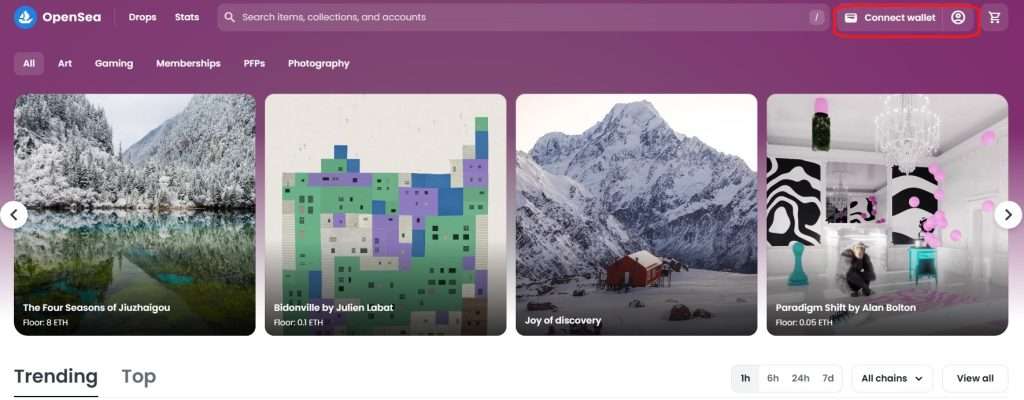Select the Gaming category tab
The image size is (1024, 400).
[x=114, y=63]
